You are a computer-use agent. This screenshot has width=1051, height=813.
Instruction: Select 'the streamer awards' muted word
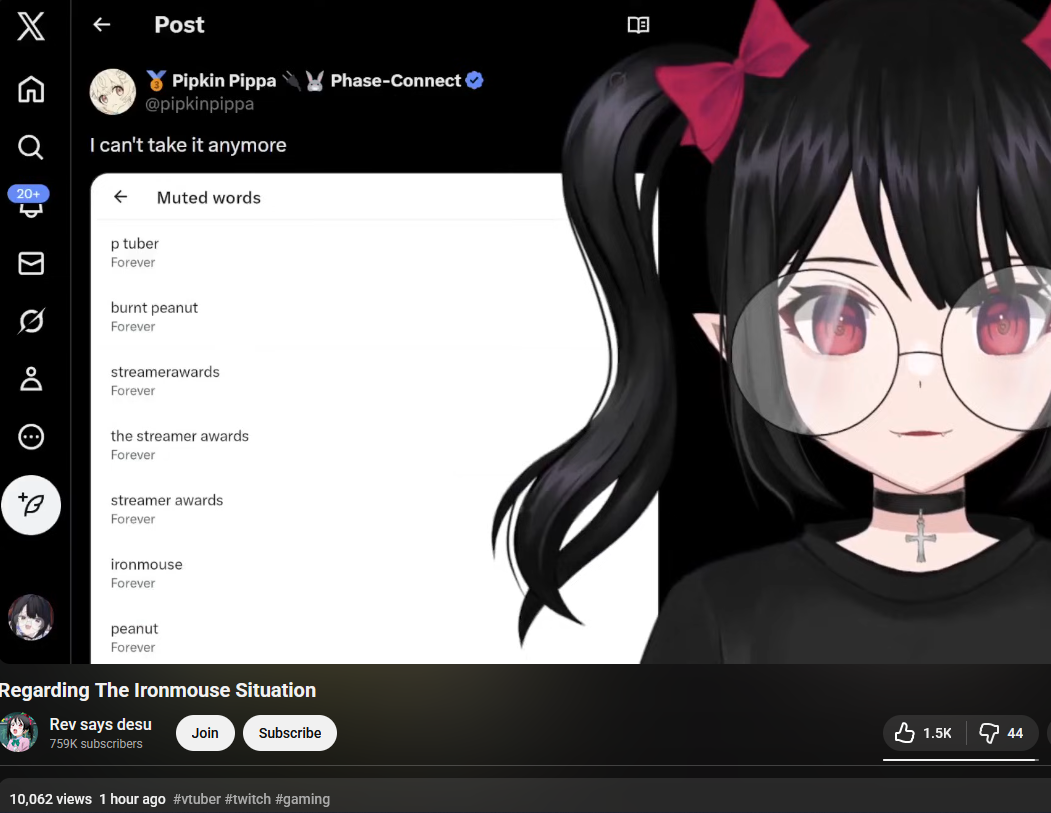pos(180,436)
